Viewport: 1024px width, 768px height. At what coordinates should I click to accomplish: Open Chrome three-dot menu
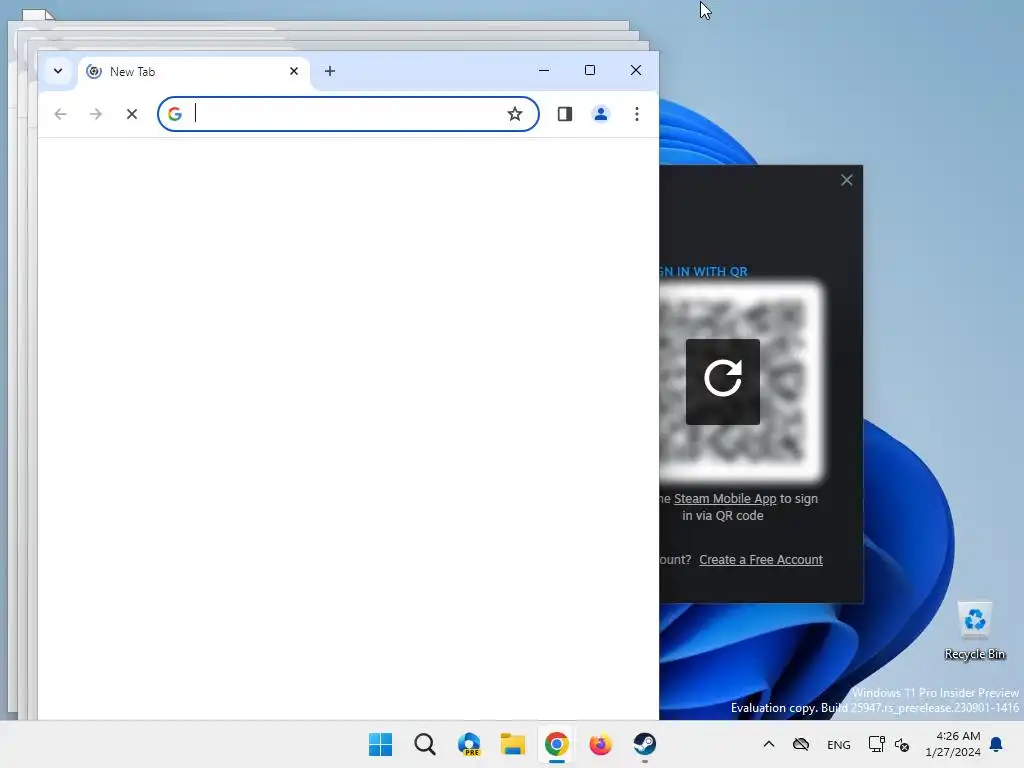(637, 114)
